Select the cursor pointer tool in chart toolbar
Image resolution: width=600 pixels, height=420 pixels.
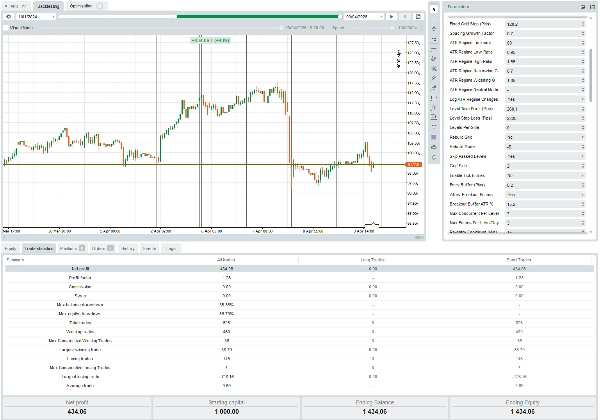click(434, 9)
